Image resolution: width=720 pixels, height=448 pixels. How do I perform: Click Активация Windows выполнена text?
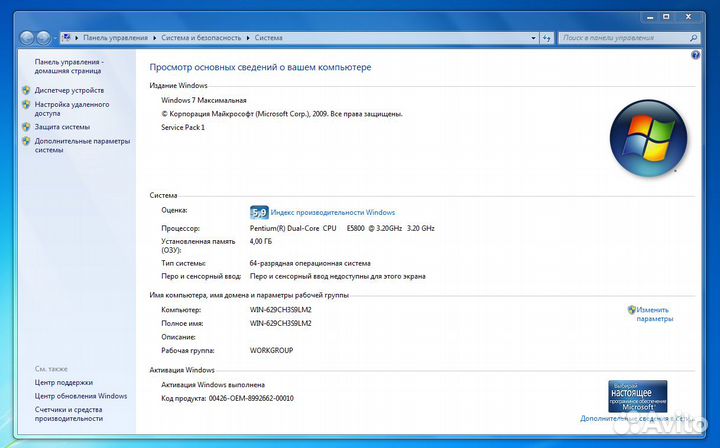point(213,385)
